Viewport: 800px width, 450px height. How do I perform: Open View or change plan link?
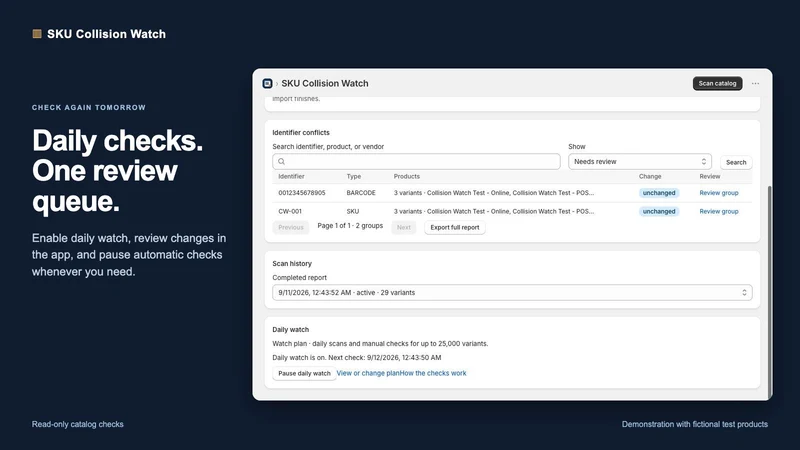[x=368, y=373]
